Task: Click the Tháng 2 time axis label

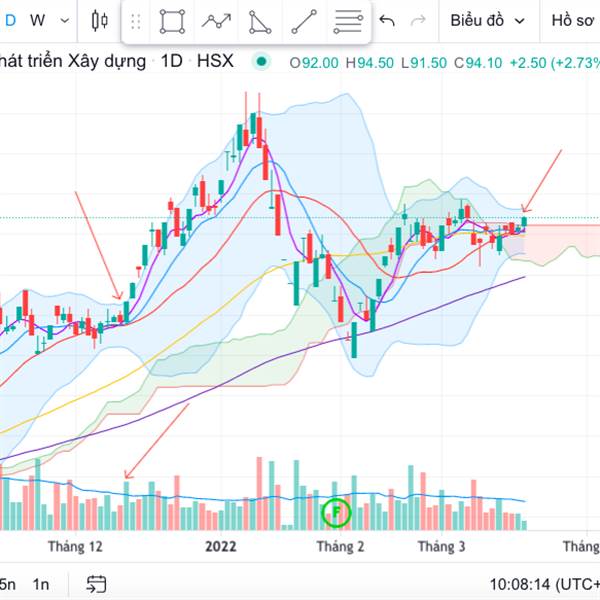Action: 340,546
